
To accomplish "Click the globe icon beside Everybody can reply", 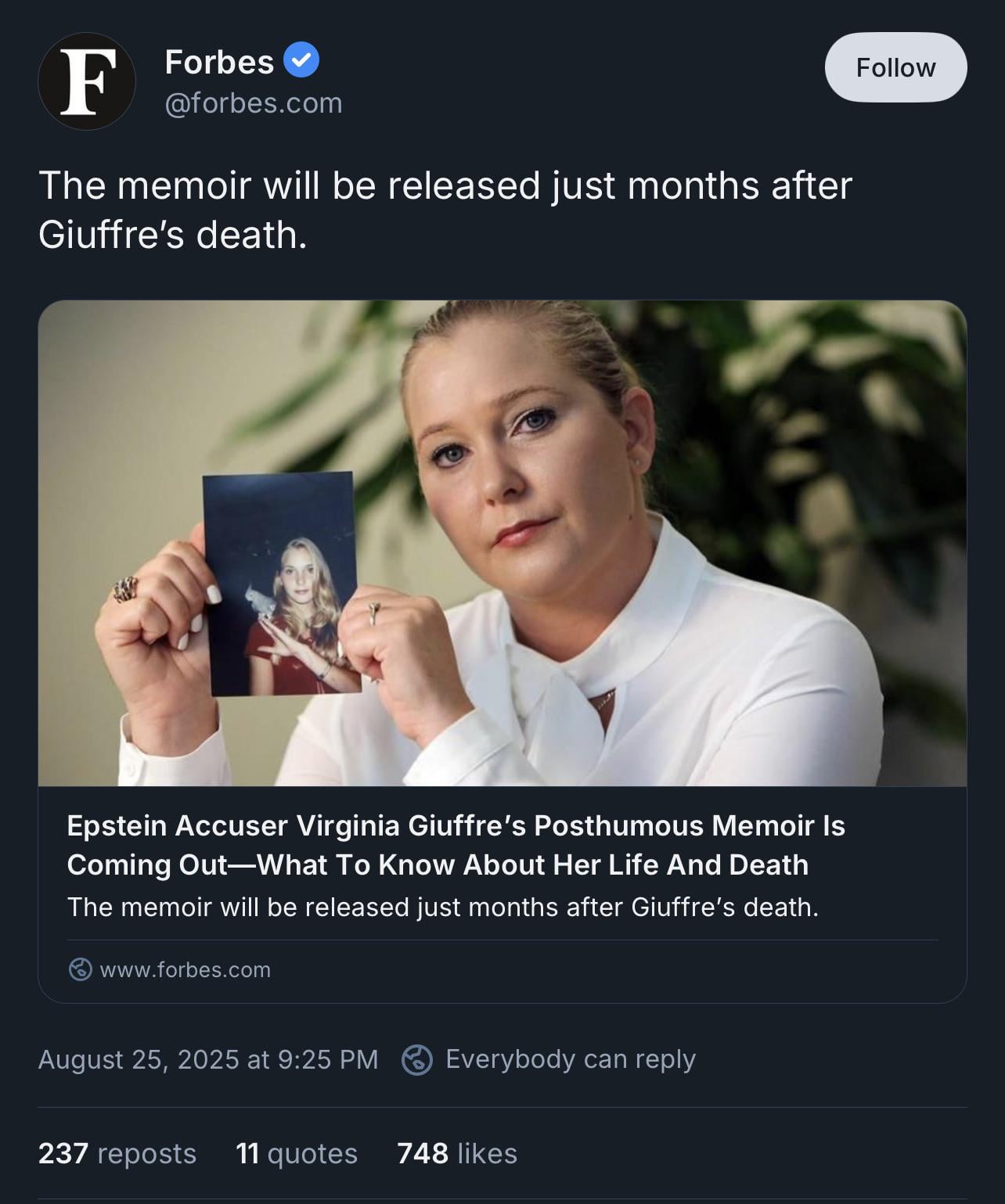I will coord(417,1060).
